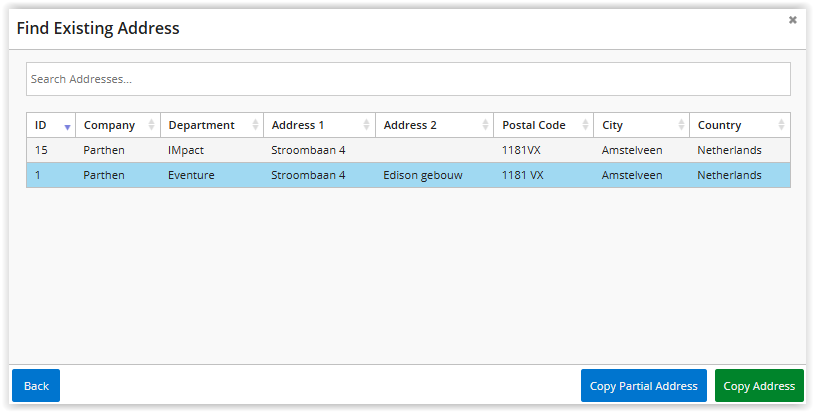Viewport: 814px width, 412px height.
Task: Click the Search Addresses input field
Action: coord(408,79)
